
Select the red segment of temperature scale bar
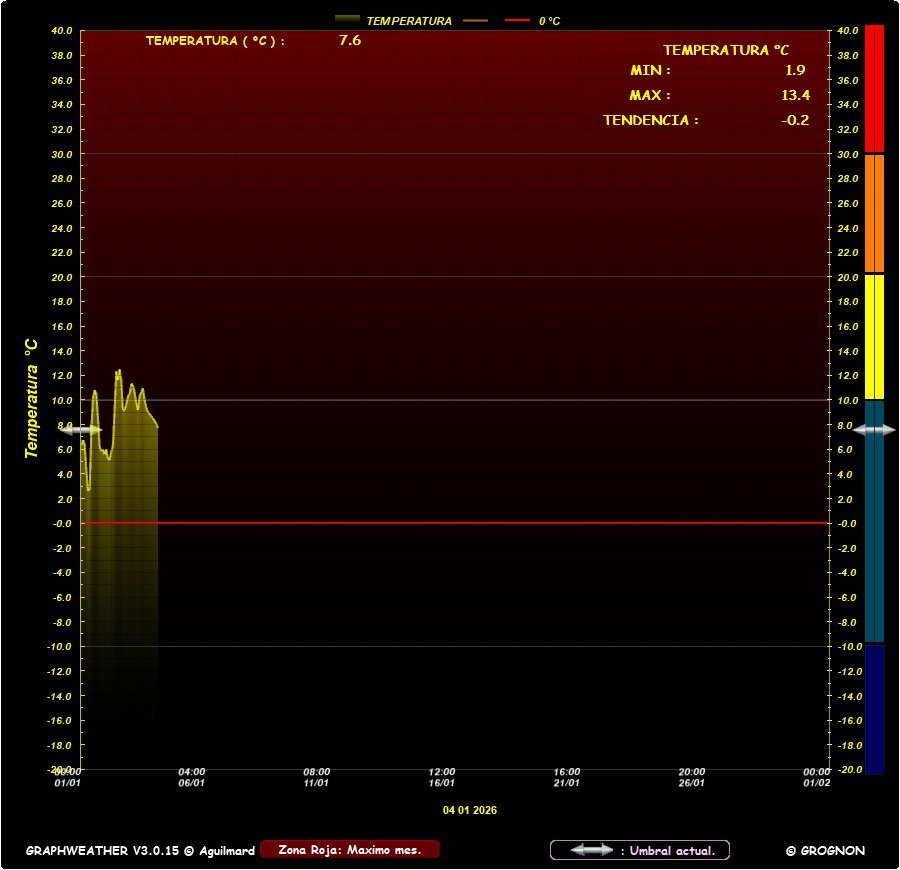pos(875,88)
